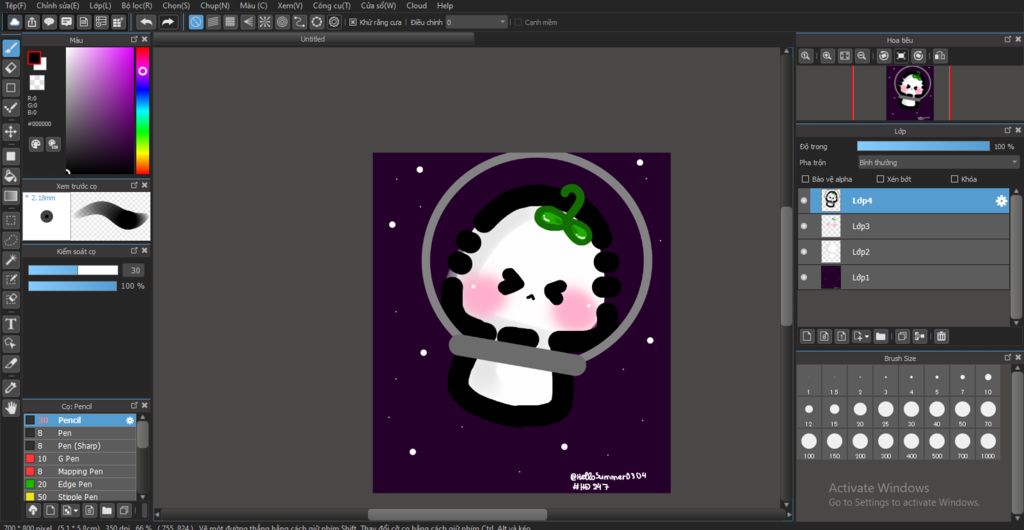Click the Redo arrow in toolbar
Image resolution: width=1024 pixels, height=530 pixels.
coord(168,22)
